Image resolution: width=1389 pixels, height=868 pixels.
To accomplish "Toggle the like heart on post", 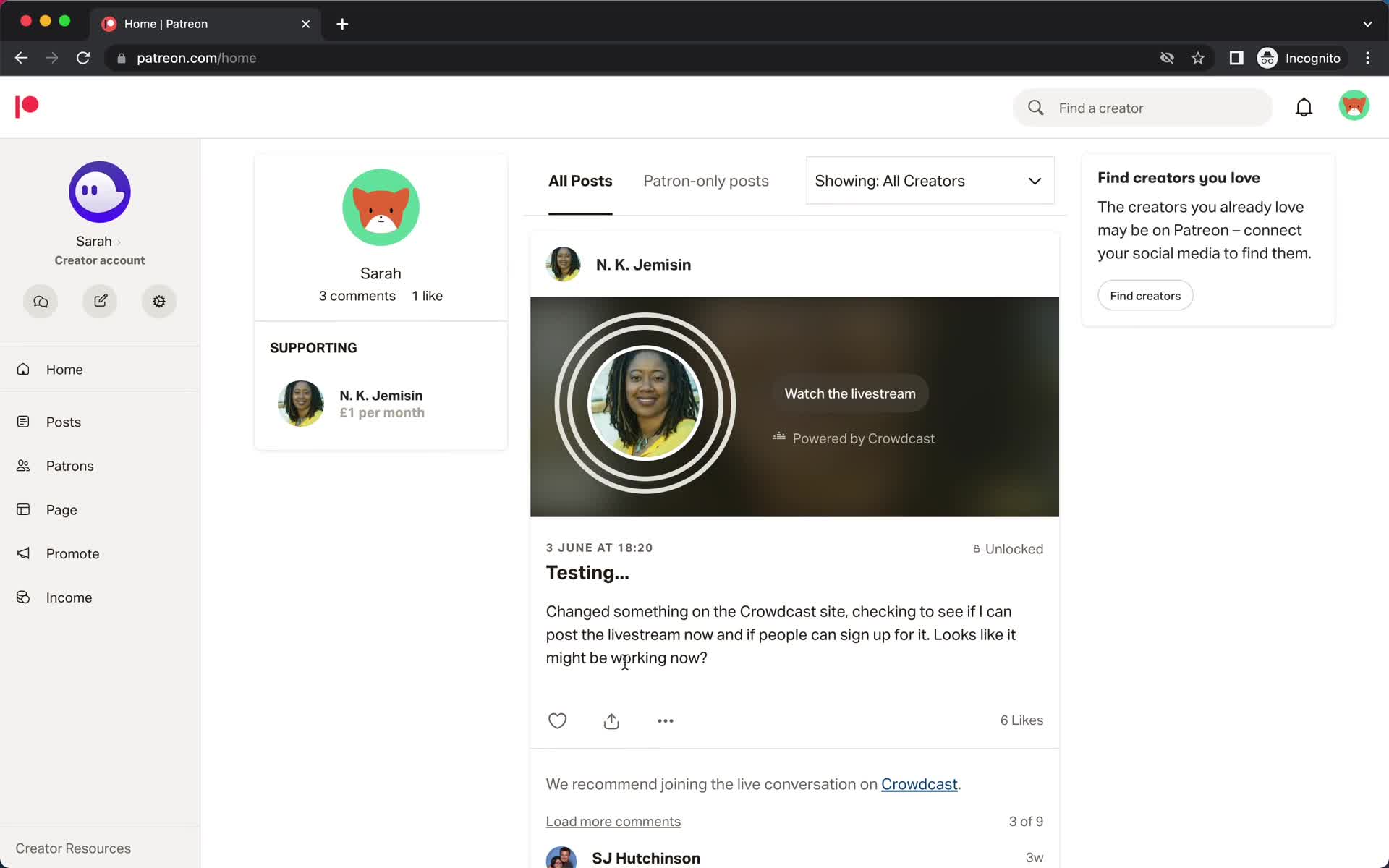I will (x=557, y=721).
